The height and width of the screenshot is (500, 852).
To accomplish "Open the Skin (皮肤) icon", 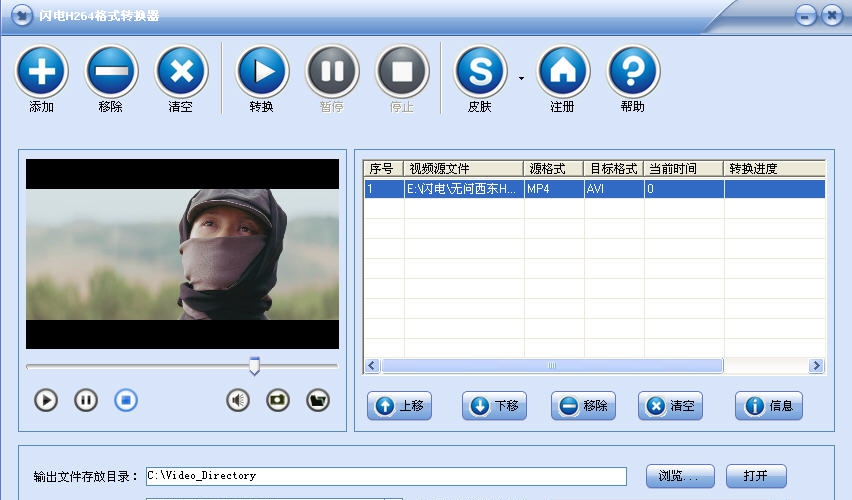I will click(480, 72).
